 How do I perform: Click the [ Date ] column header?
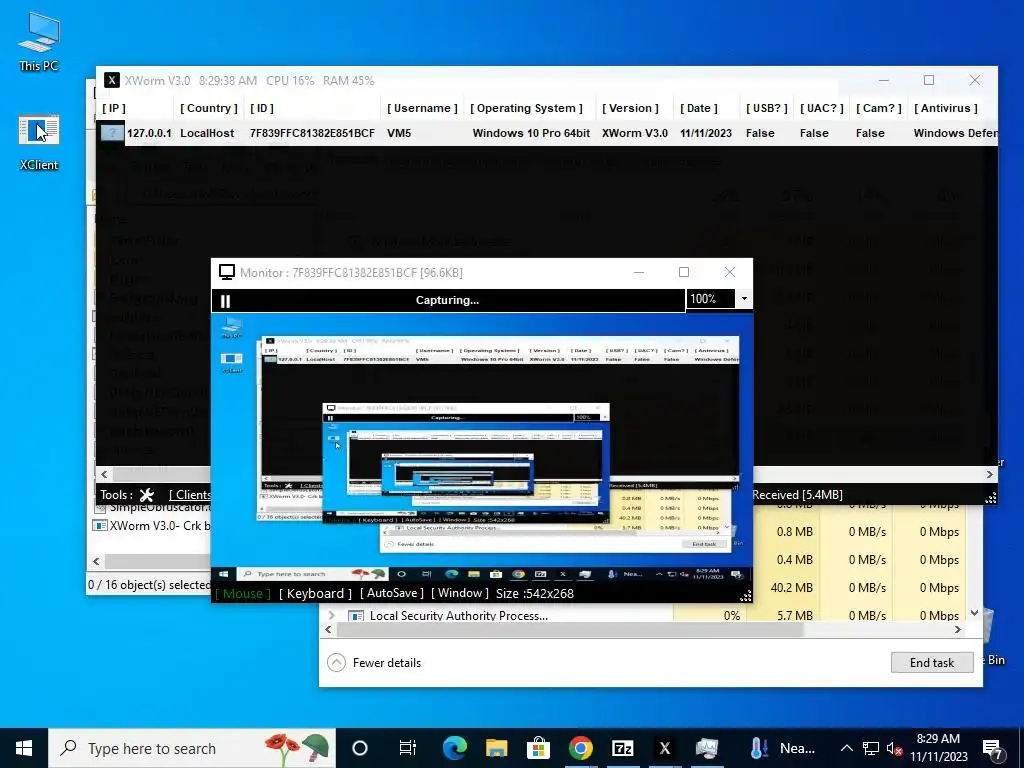[699, 108]
